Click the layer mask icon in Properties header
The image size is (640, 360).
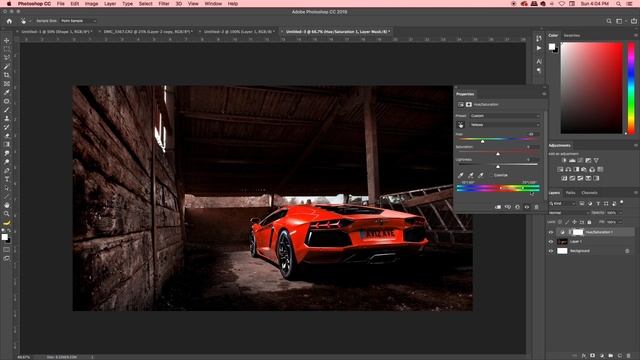tap(469, 104)
